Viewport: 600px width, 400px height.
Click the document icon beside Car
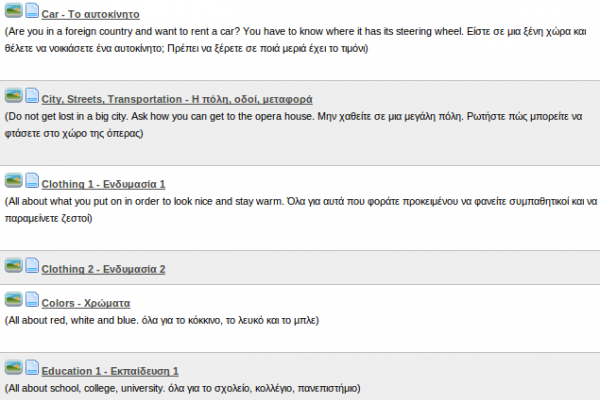pos(32,10)
